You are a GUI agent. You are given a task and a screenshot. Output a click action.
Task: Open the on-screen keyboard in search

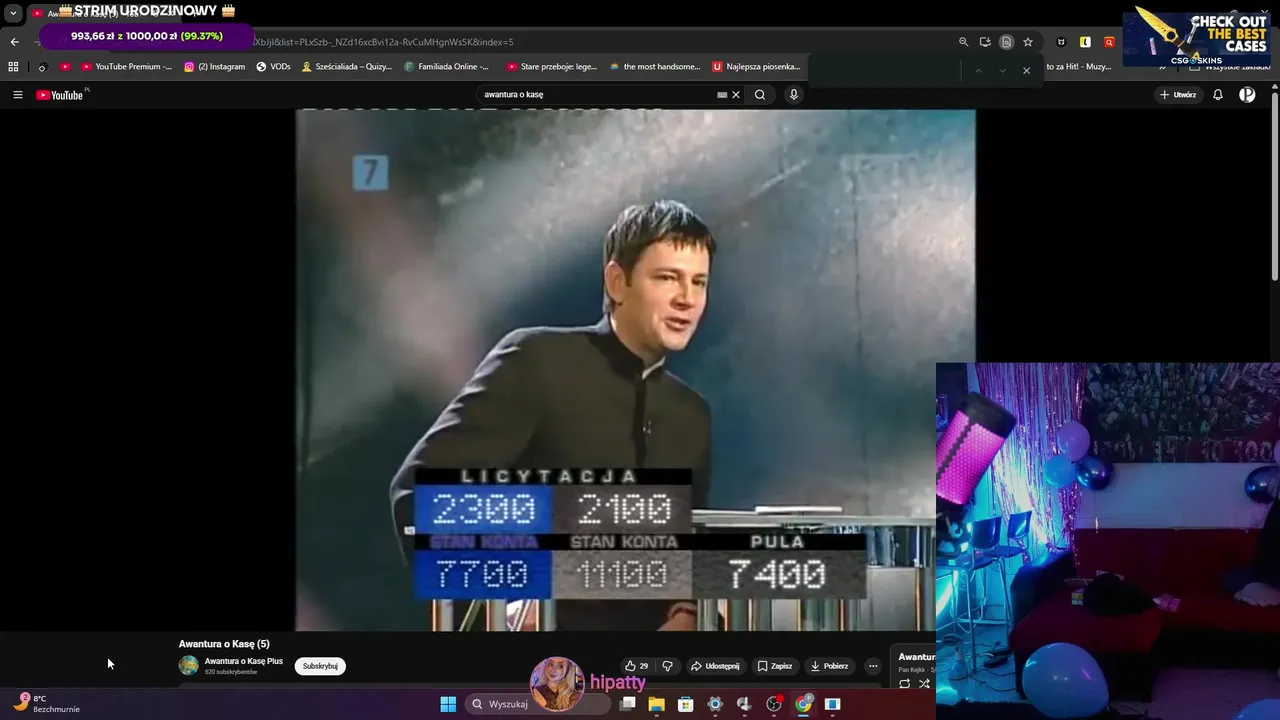click(x=722, y=95)
